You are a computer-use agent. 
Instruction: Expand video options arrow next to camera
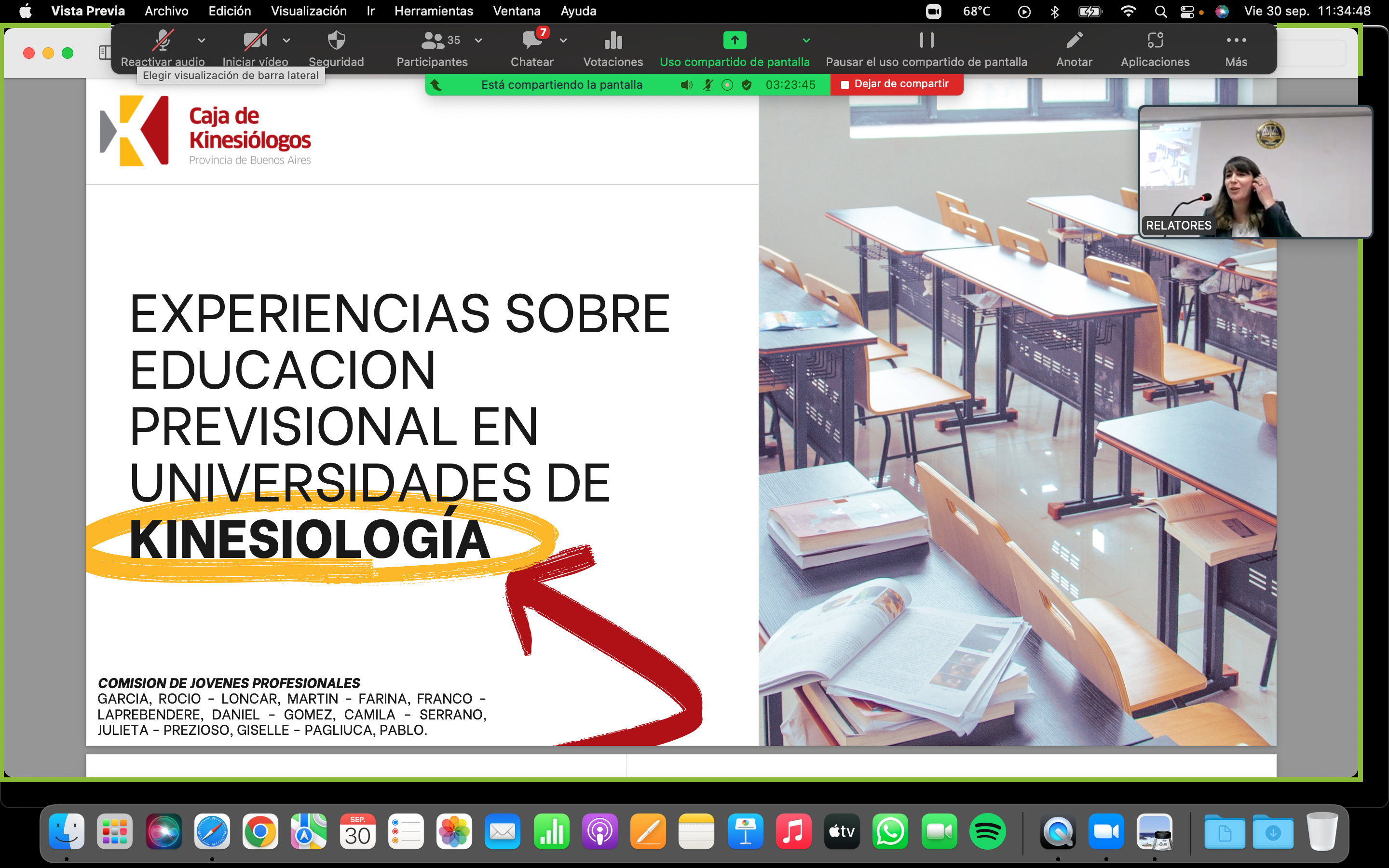pos(286,40)
